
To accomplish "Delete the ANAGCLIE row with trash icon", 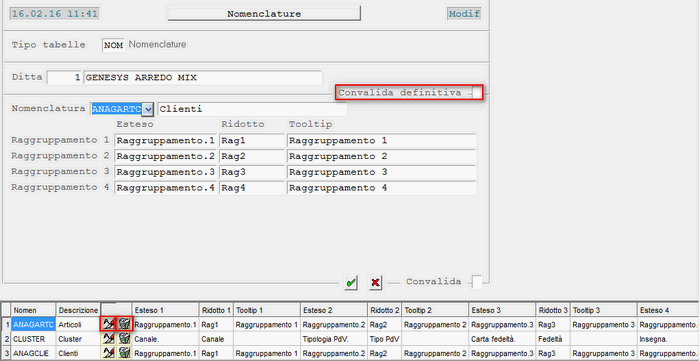I will click(x=125, y=353).
